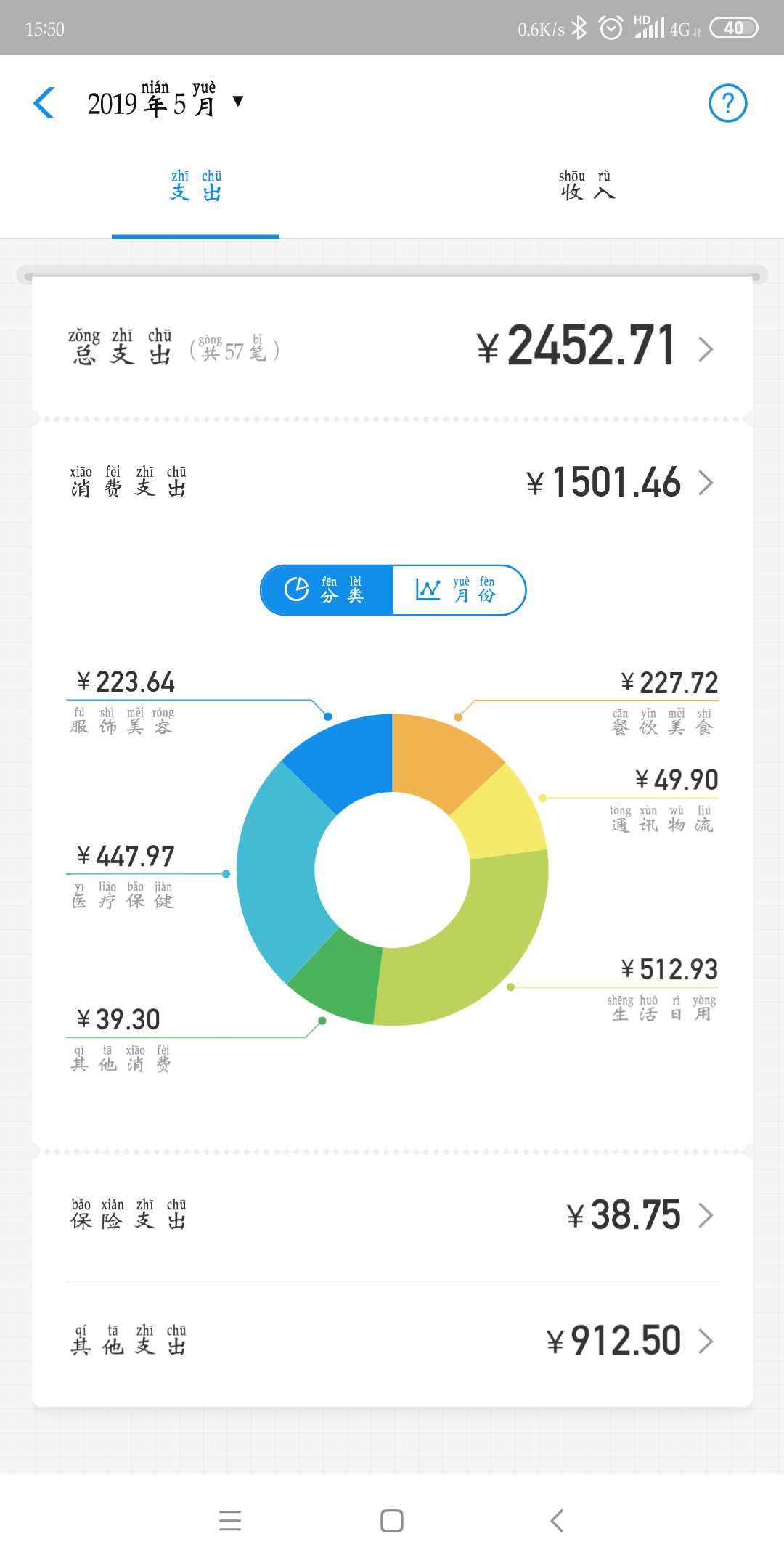Image resolution: width=784 pixels, height=1568 pixels.
Task: Tap the battery 40 indicator
Action: point(733,28)
